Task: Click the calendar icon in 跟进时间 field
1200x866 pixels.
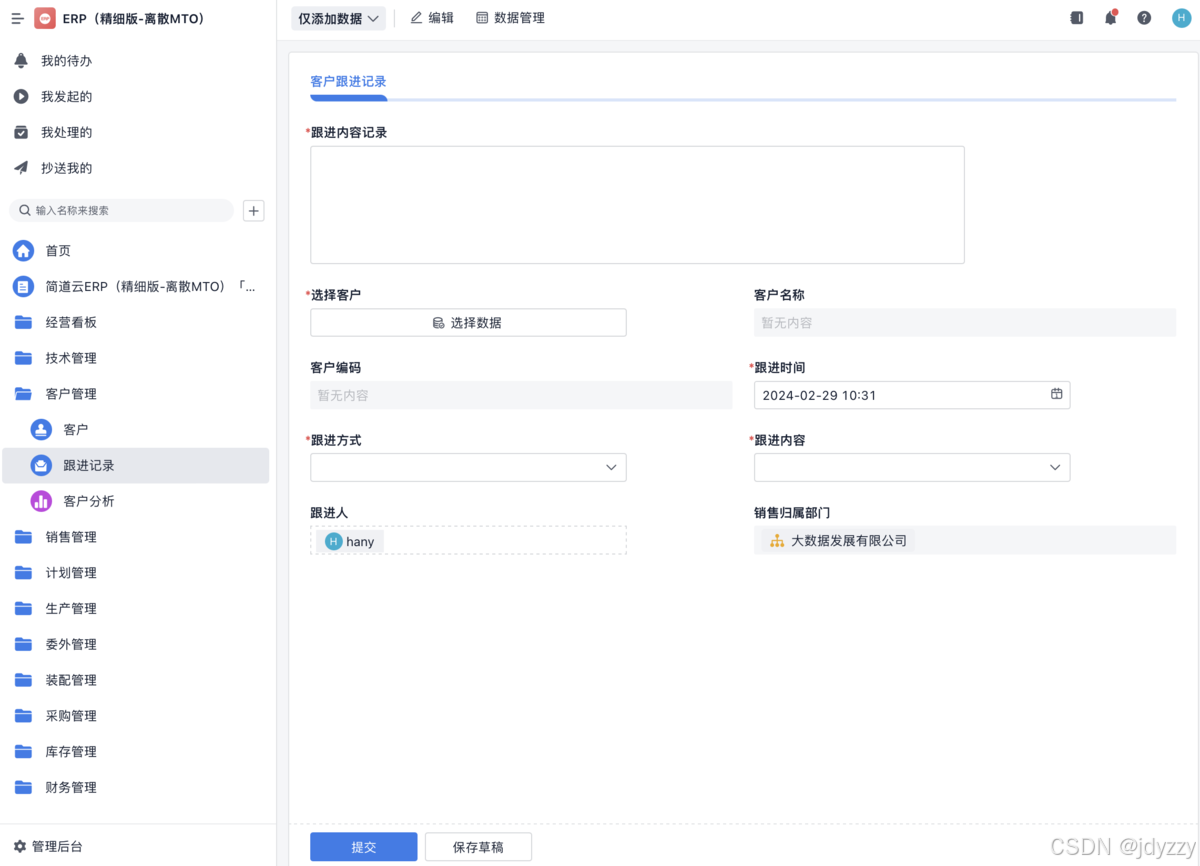Action: click(x=1057, y=394)
